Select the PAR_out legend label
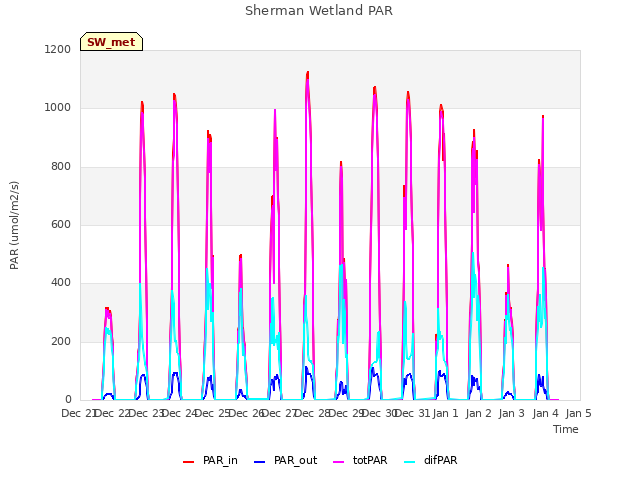 click(x=296, y=460)
